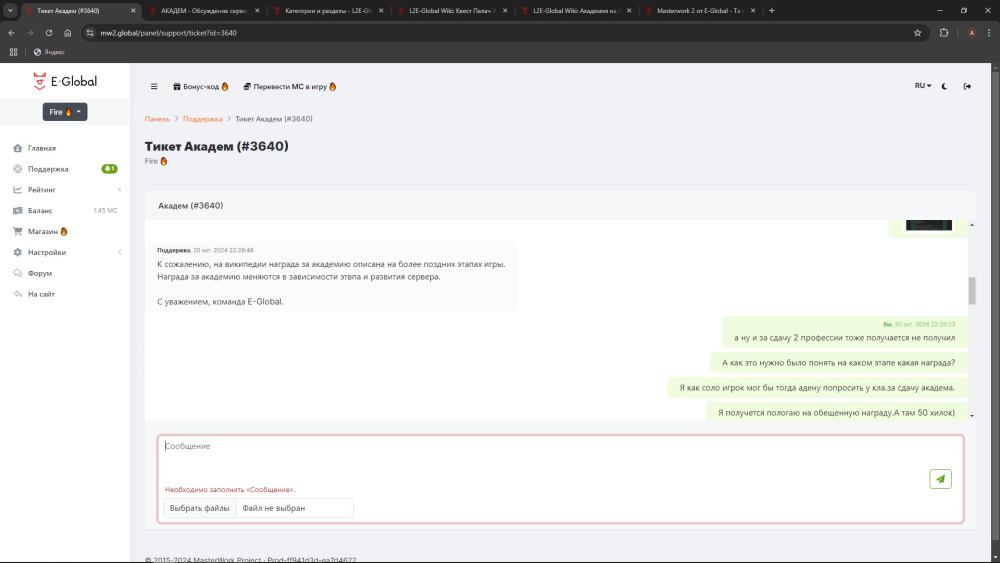Open Бонус-код gift link

(x=200, y=87)
